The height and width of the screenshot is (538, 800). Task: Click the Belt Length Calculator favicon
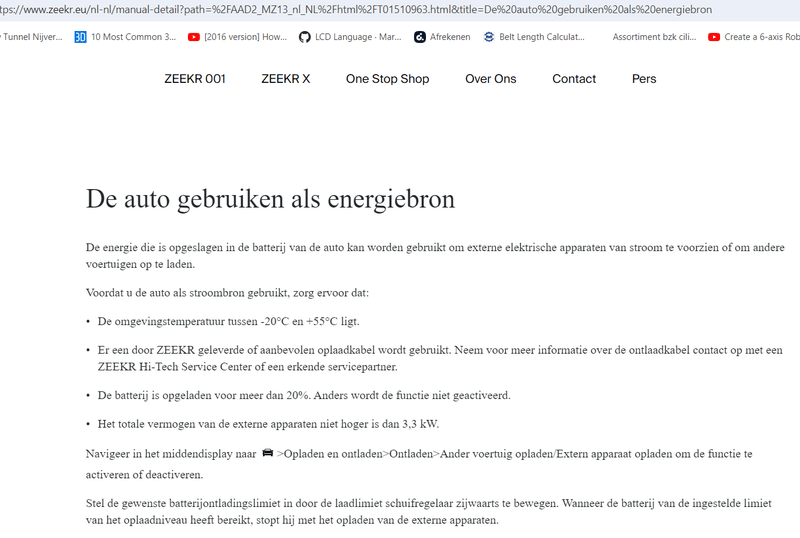pyautogui.click(x=489, y=37)
